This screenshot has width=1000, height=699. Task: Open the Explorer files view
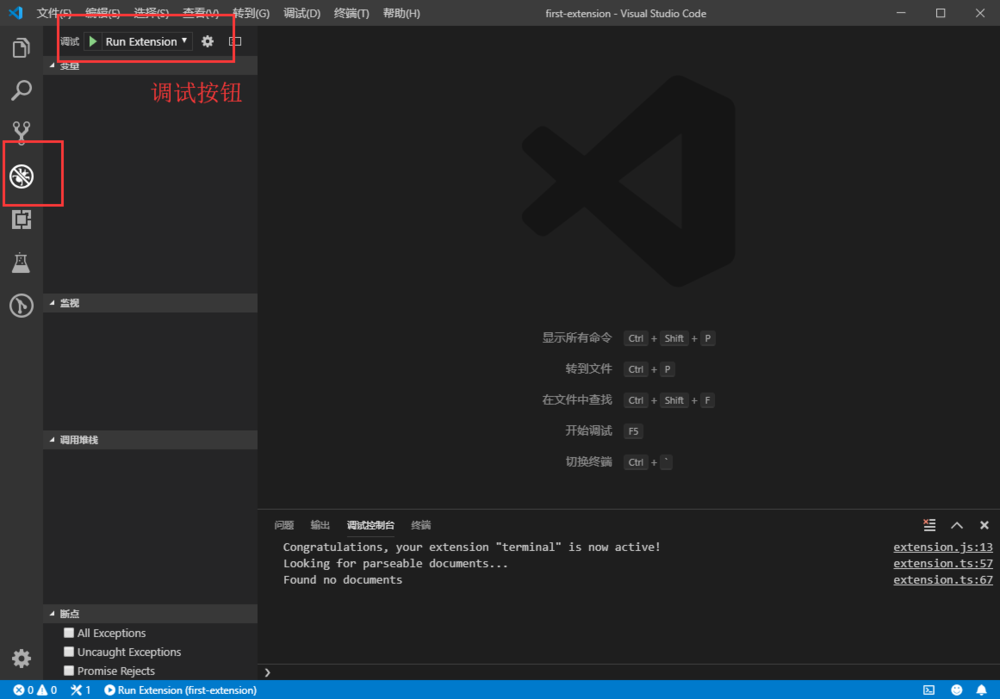(x=21, y=48)
